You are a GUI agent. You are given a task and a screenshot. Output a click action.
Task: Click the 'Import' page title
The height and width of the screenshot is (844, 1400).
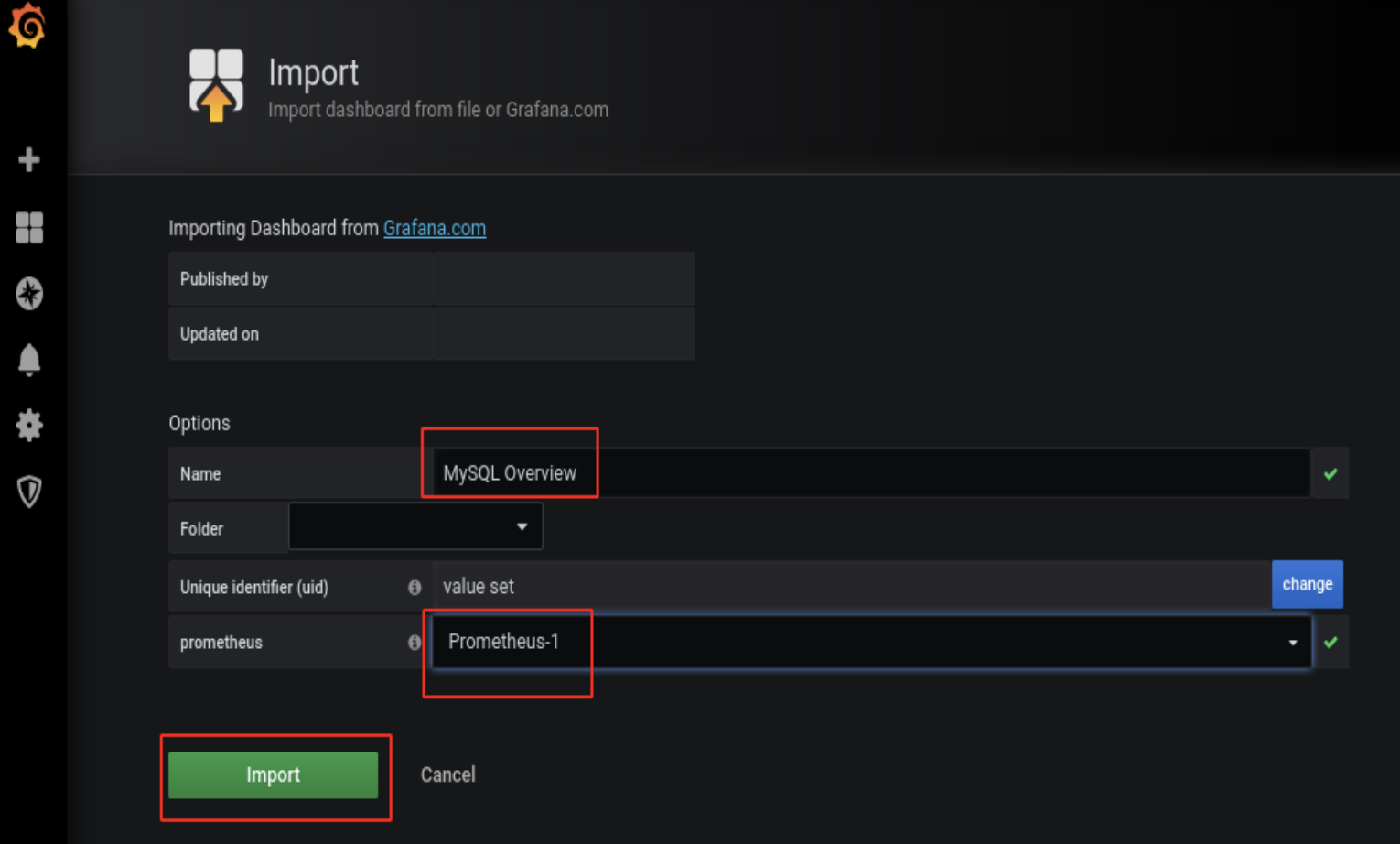pyautogui.click(x=313, y=73)
